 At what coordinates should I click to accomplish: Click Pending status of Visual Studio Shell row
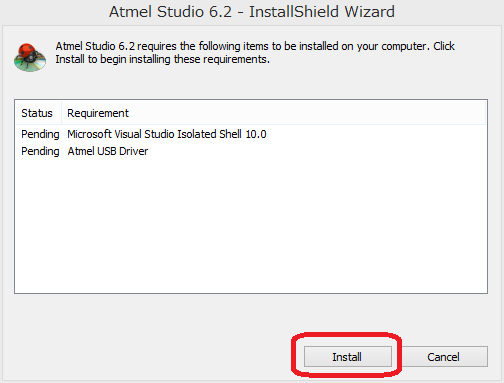[40, 134]
